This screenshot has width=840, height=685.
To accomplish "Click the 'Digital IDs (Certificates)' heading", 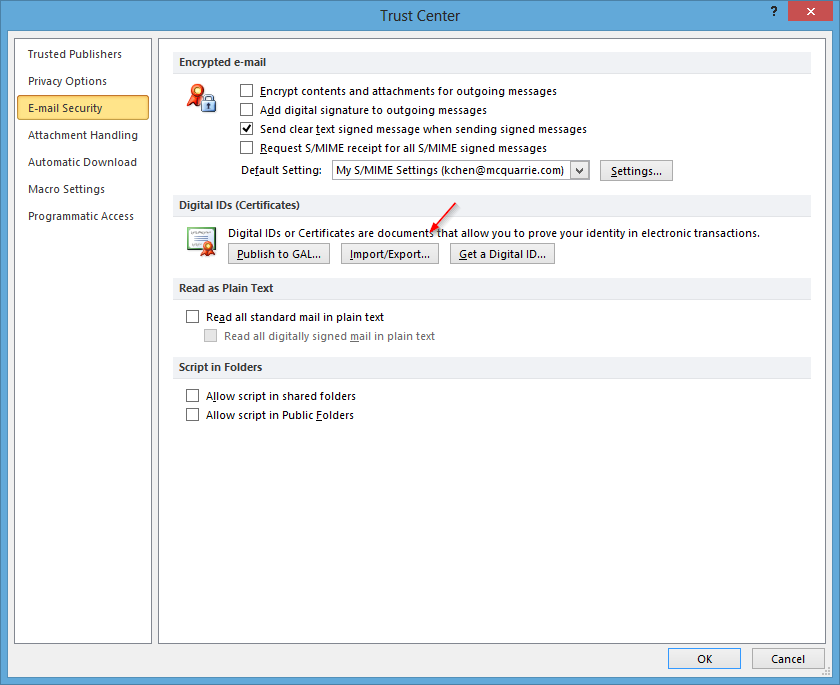I will pyautogui.click(x=239, y=205).
